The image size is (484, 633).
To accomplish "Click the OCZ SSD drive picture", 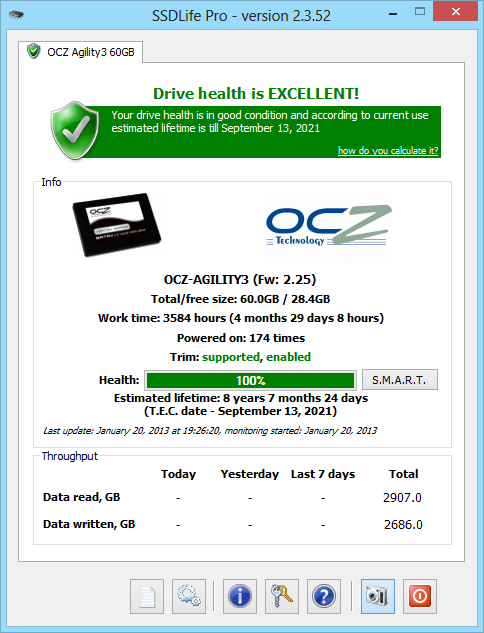I will pyautogui.click(x=117, y=224).
